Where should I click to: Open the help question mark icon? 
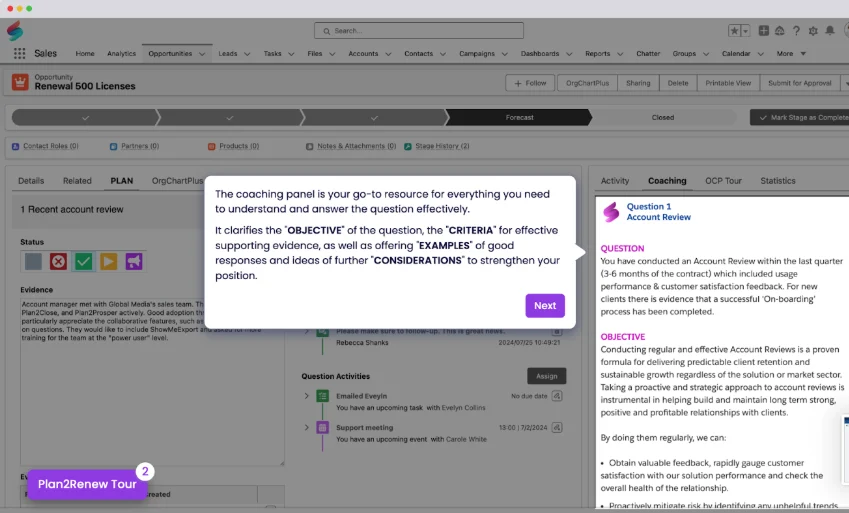click(x=796, y=31)
